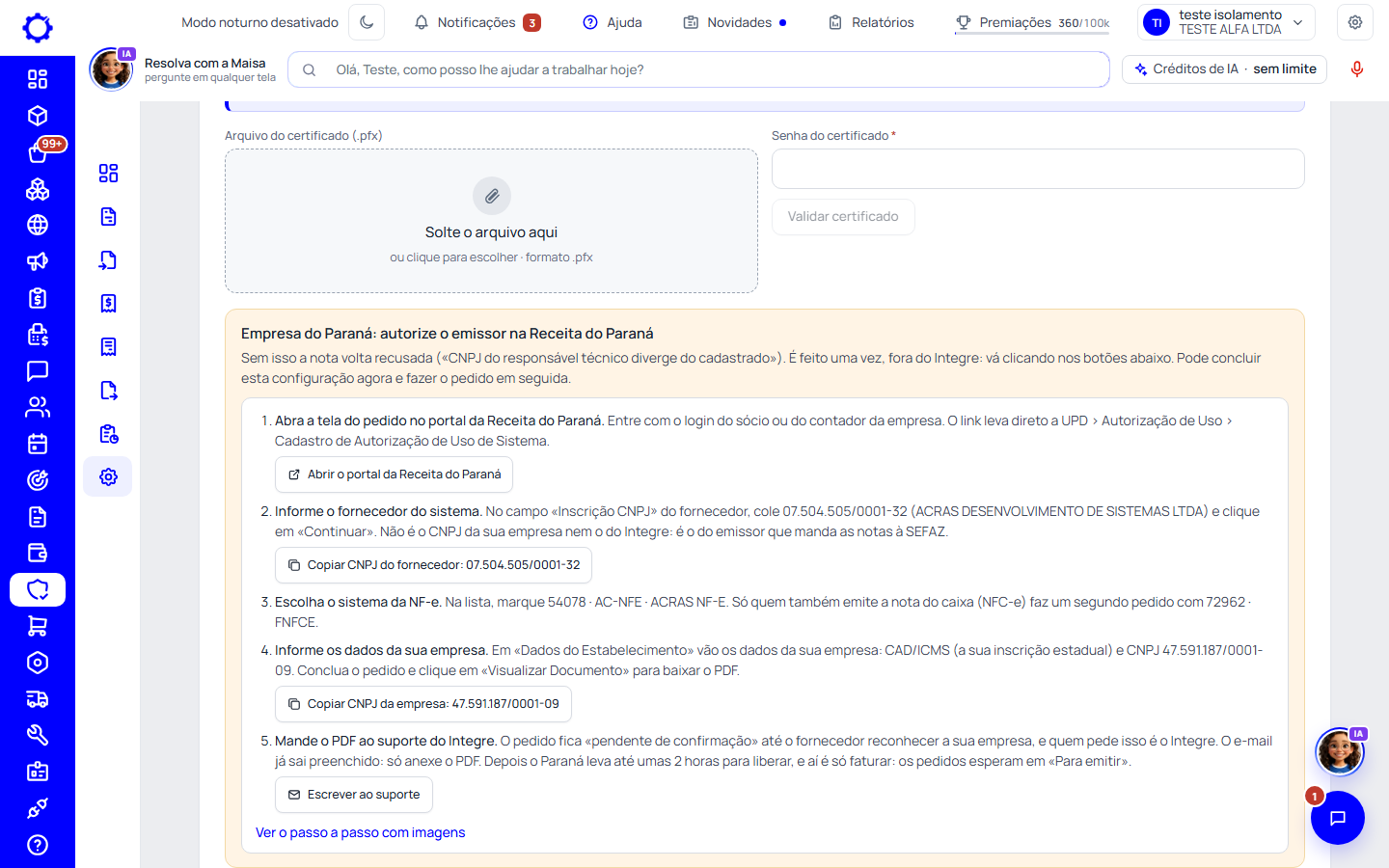Open the users/people icon in blue sidebar
This screenshot has height=868, width=1389.
point(38,407)
